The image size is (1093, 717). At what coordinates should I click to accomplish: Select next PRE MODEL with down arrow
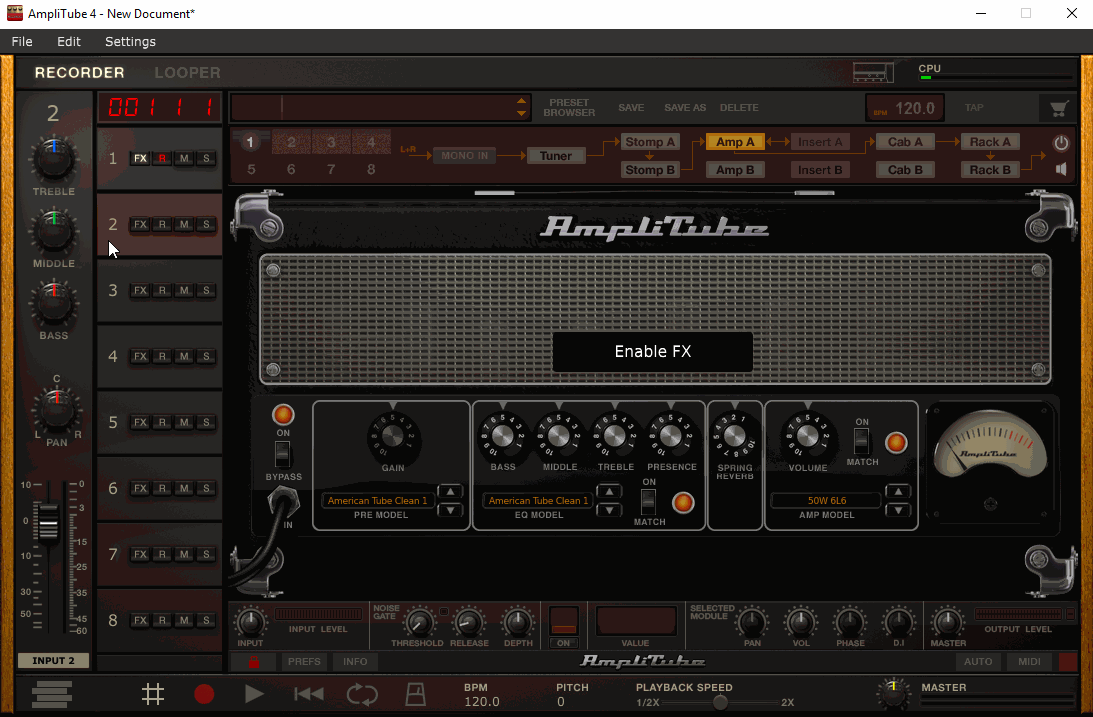coord(451,510)
